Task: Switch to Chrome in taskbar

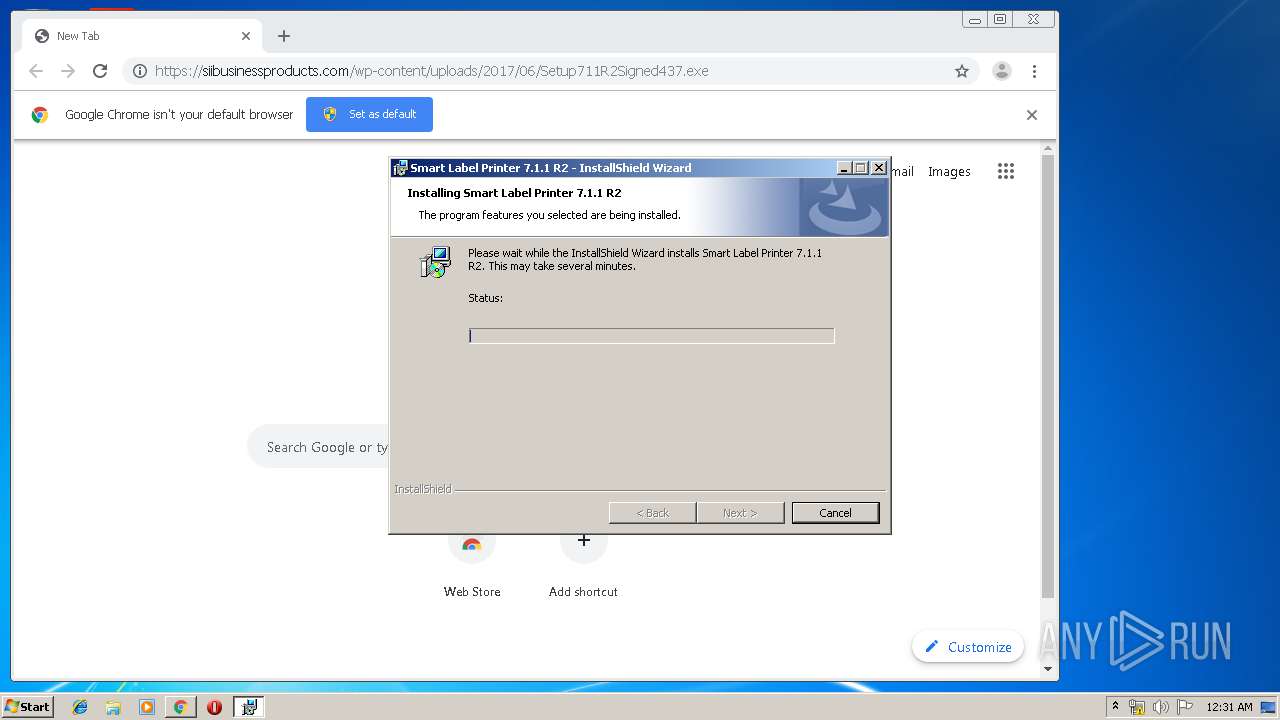Action: coord(180,707)
